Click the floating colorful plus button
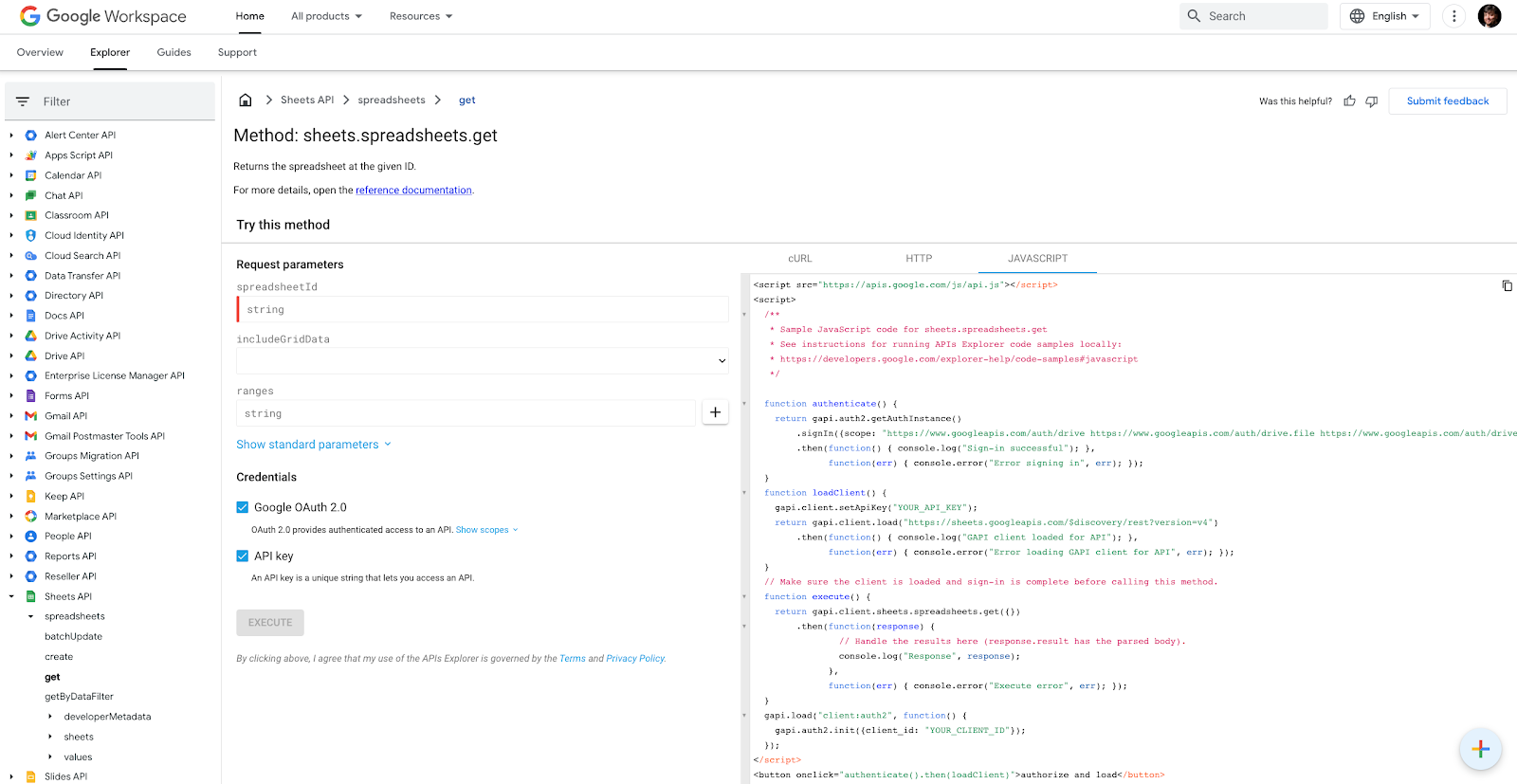The height and width of the screenshot is (784, 1517). 1480,749
